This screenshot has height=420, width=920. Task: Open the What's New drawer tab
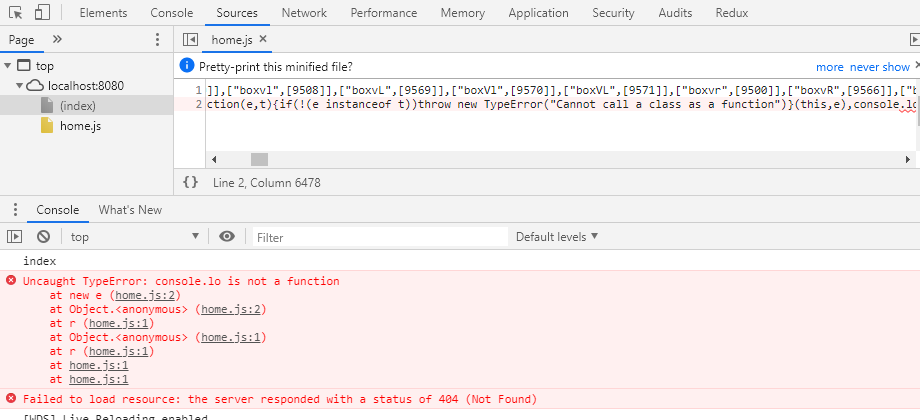point(130,210)
